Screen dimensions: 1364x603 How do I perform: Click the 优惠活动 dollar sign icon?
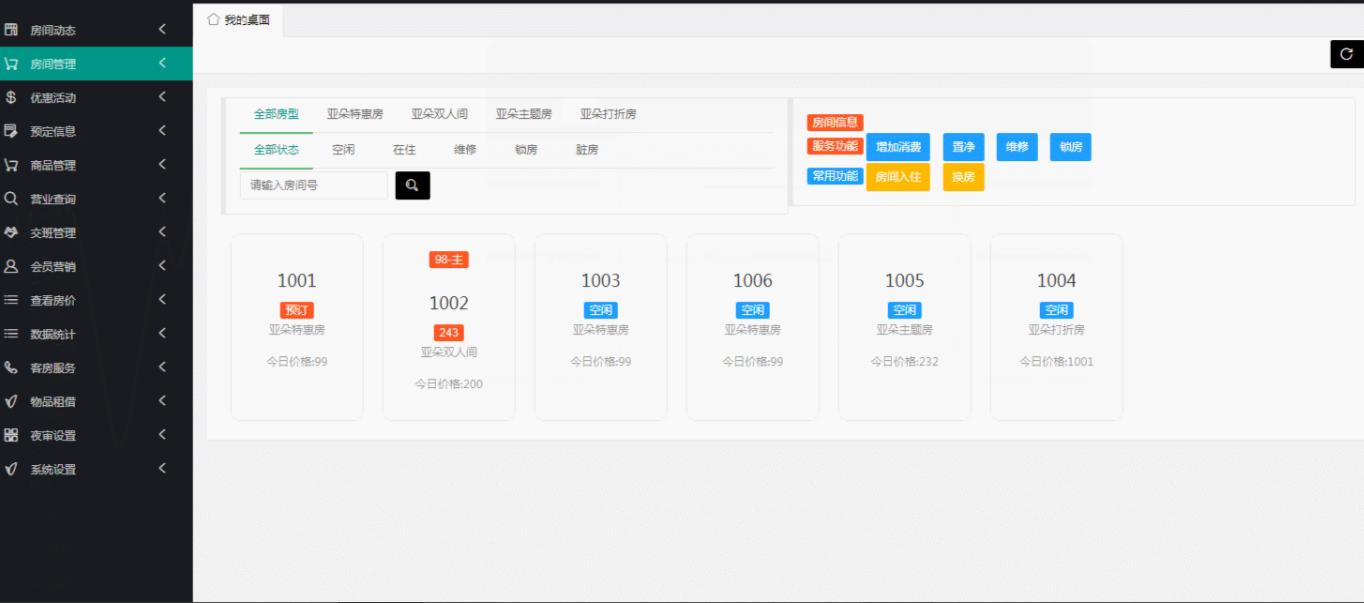[11, 98]
